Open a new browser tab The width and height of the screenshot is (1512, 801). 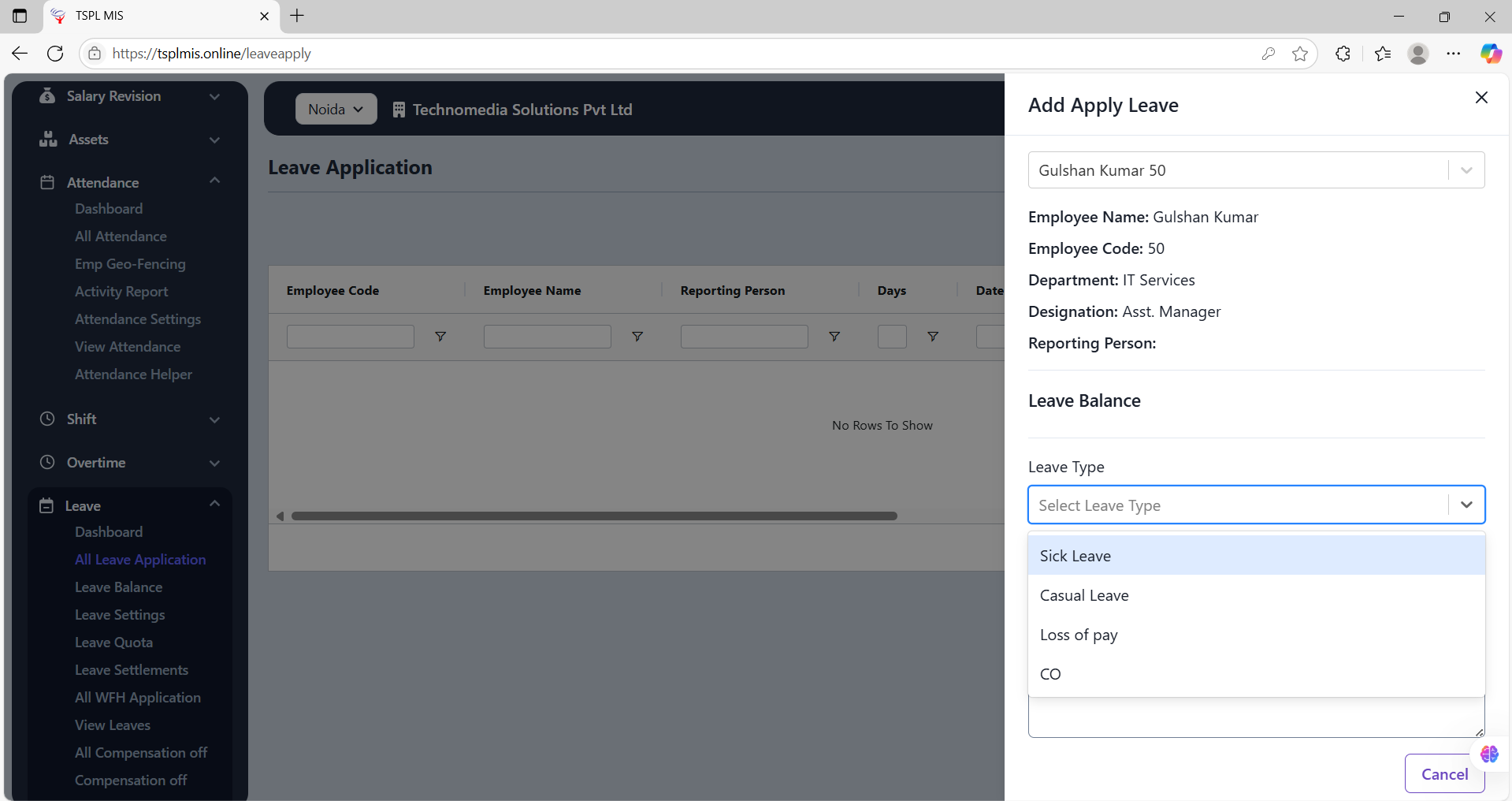coord(297,16)
